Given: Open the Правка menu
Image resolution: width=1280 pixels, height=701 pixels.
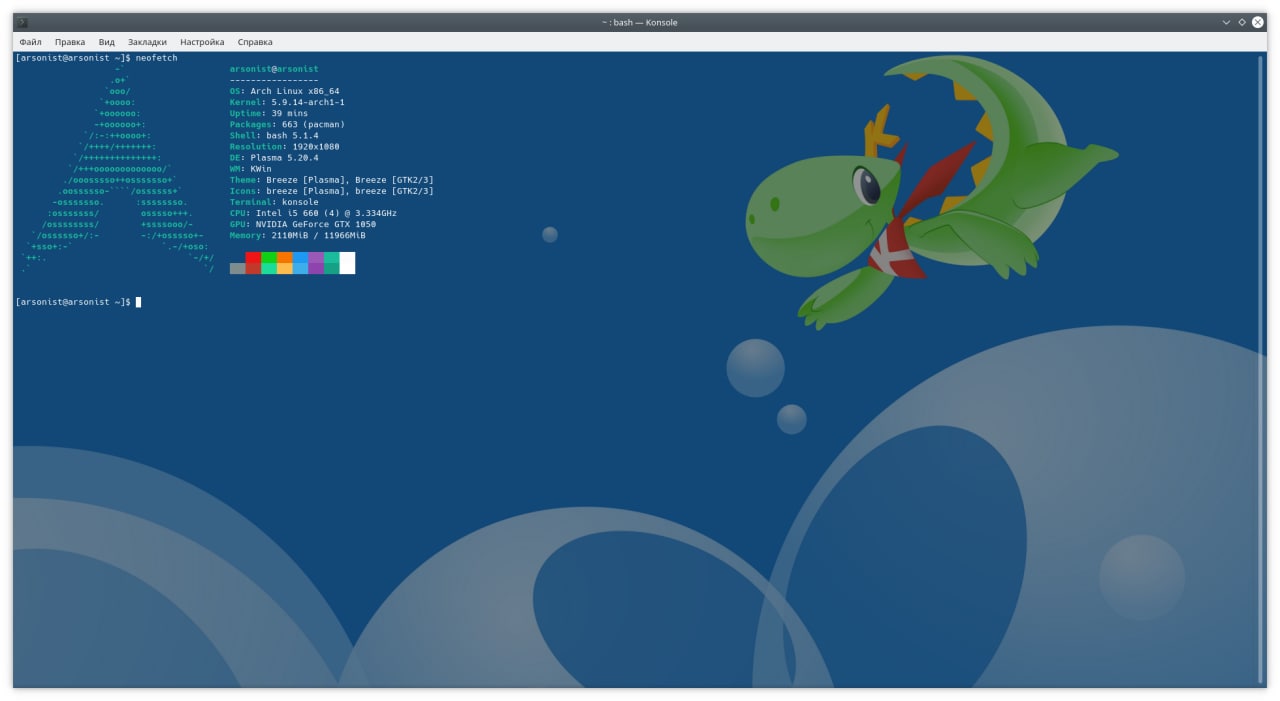Looking at the screenshot, I should pos(70,42).
